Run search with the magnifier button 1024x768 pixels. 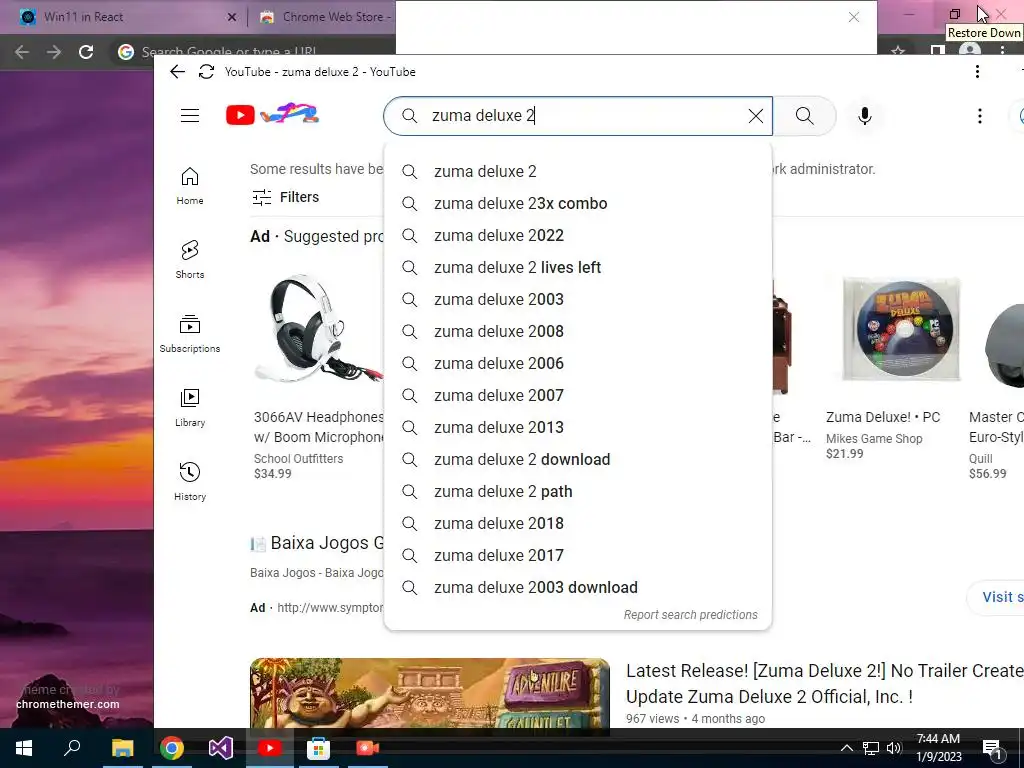pos(805,116)
